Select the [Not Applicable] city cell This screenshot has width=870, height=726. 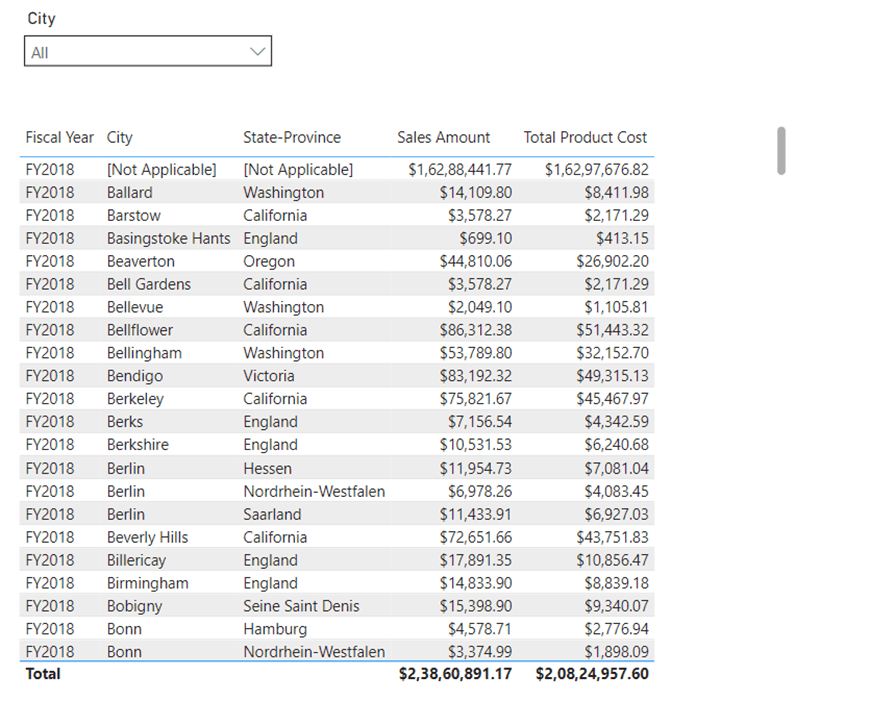(x=161, y=170)
